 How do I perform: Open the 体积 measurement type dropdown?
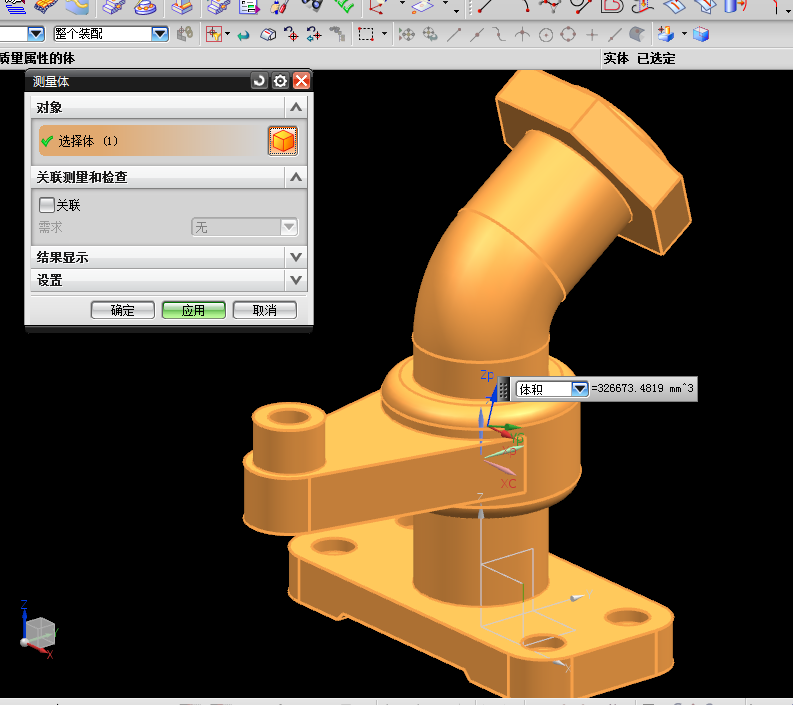tap(579, 389)
